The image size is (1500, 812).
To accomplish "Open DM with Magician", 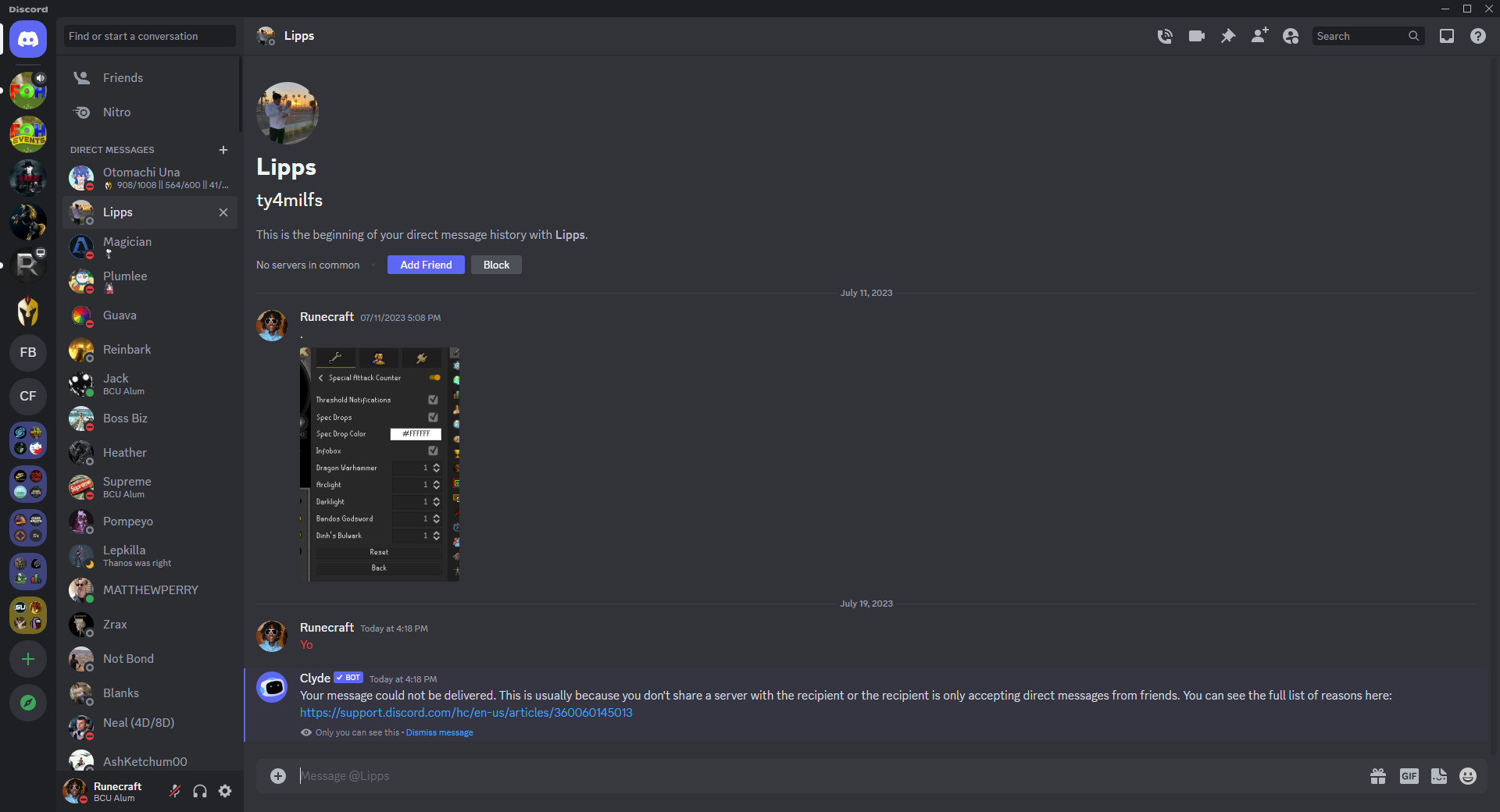I will tap(150, 247).
